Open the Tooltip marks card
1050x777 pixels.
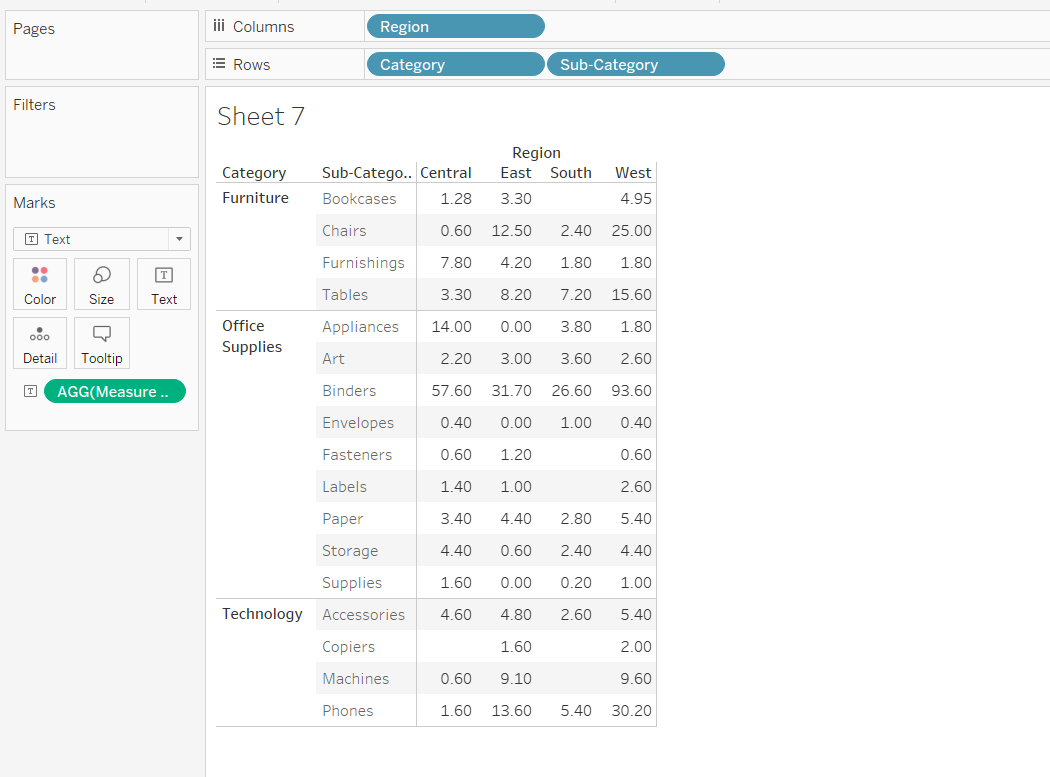pyautogui.click(x=102, y=343)
